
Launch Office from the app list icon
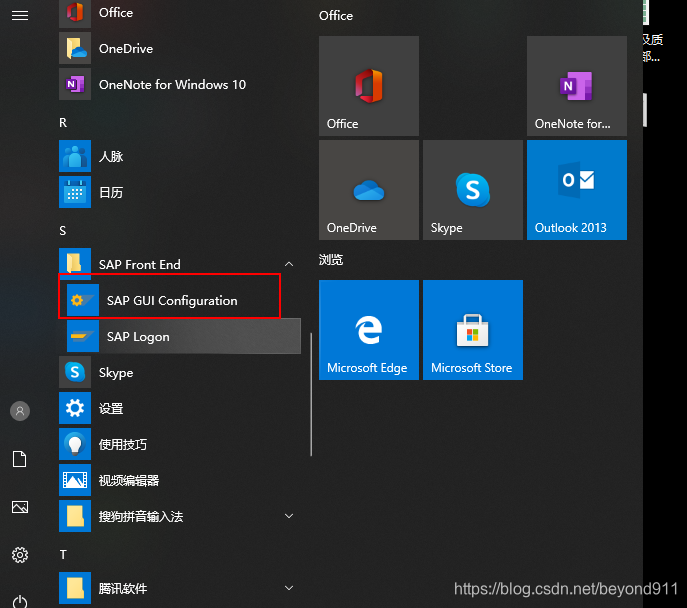75,13
